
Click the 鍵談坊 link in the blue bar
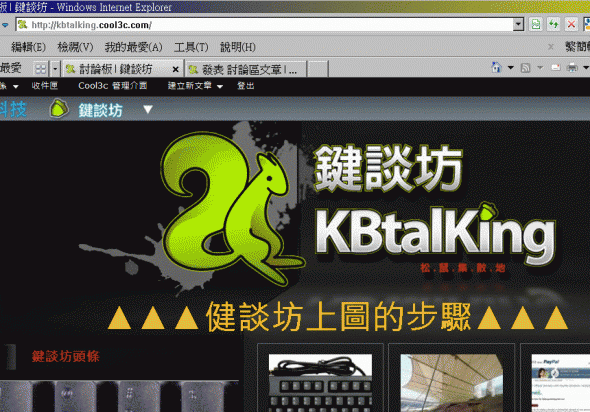coord(100,111)
